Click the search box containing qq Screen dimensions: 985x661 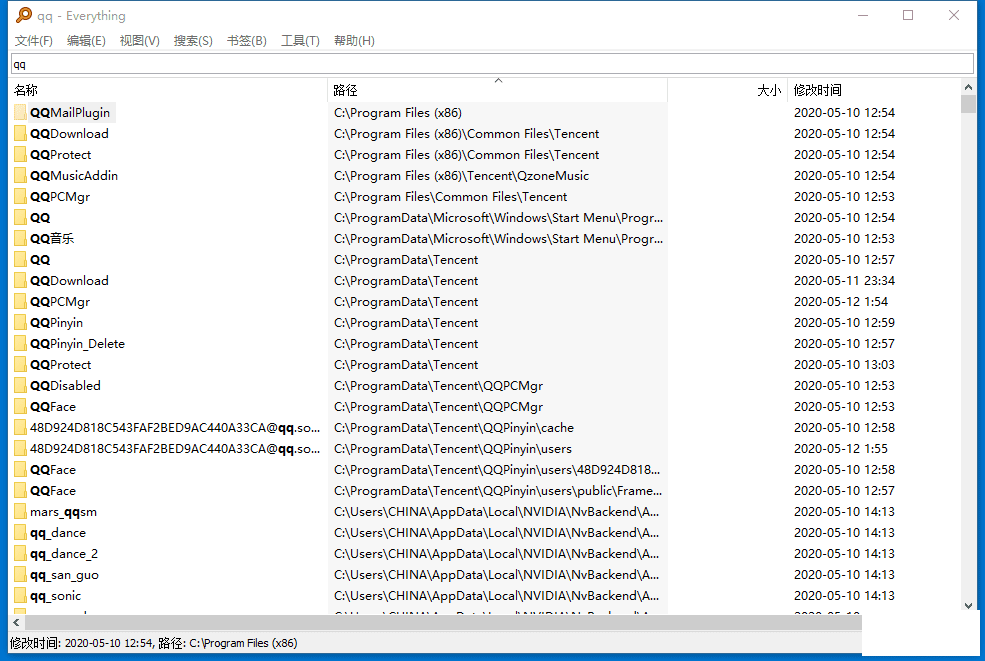492,64
